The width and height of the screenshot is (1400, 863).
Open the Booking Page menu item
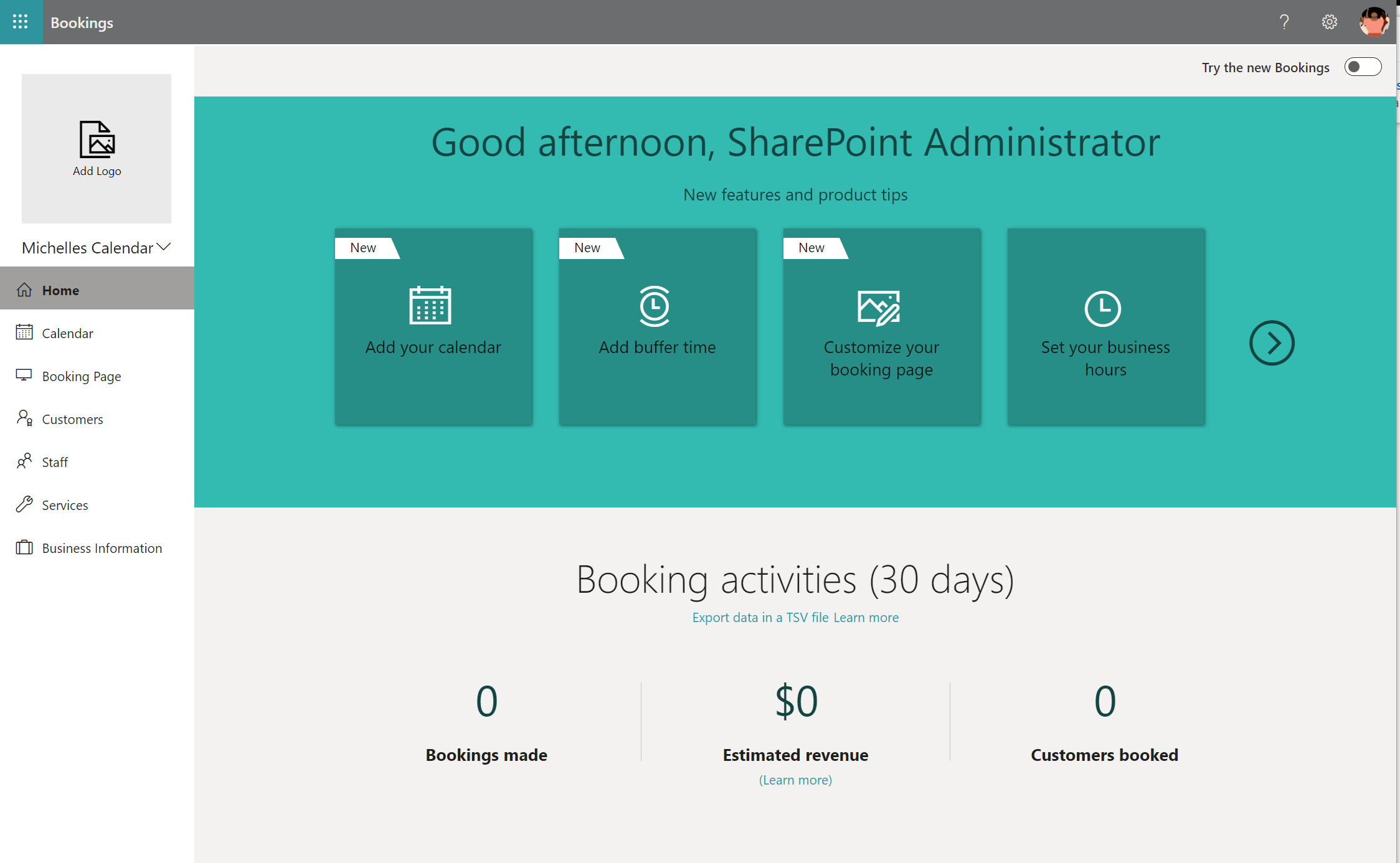(x=97, y=376)
